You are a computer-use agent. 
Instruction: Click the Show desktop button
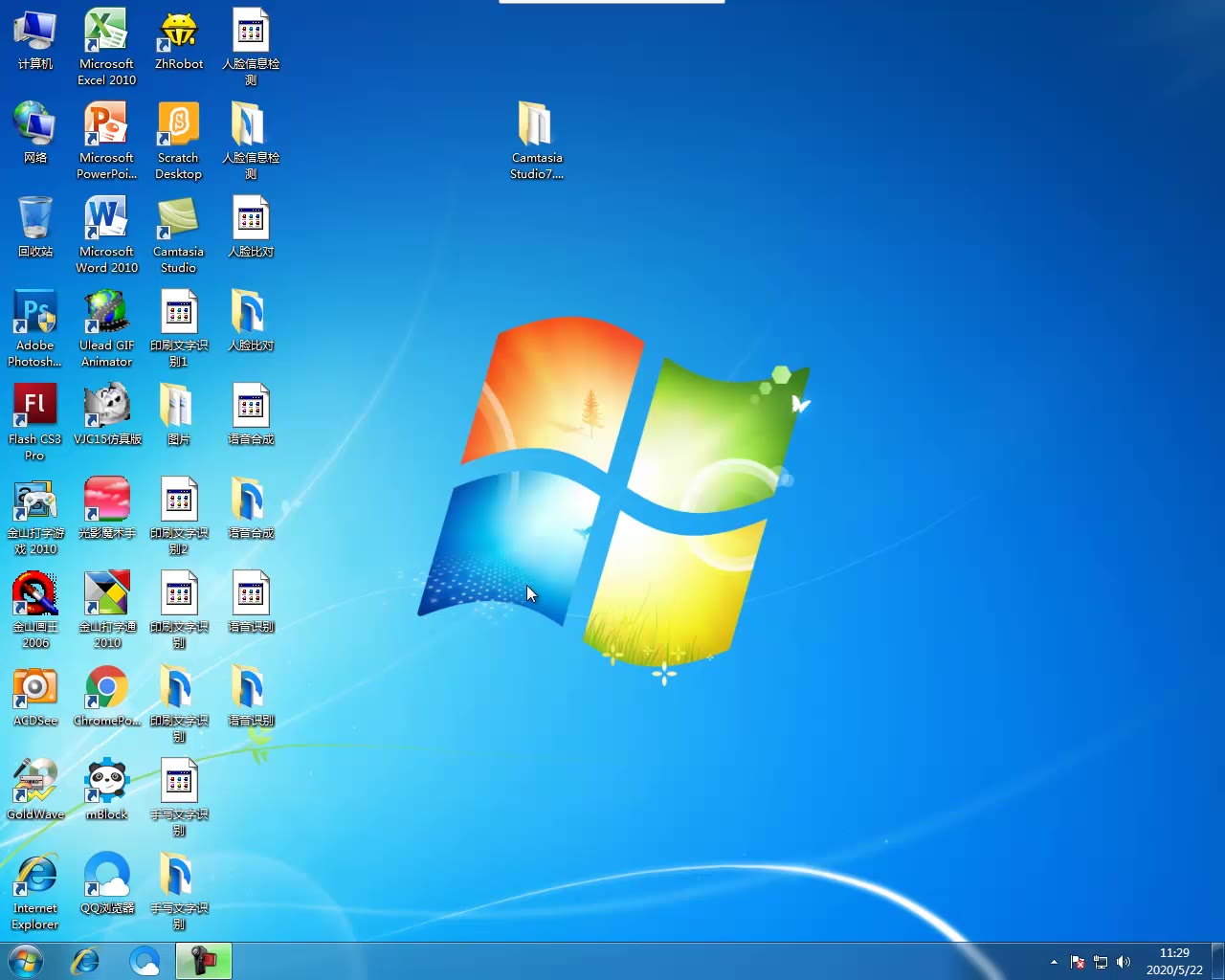coord(1218,961)
